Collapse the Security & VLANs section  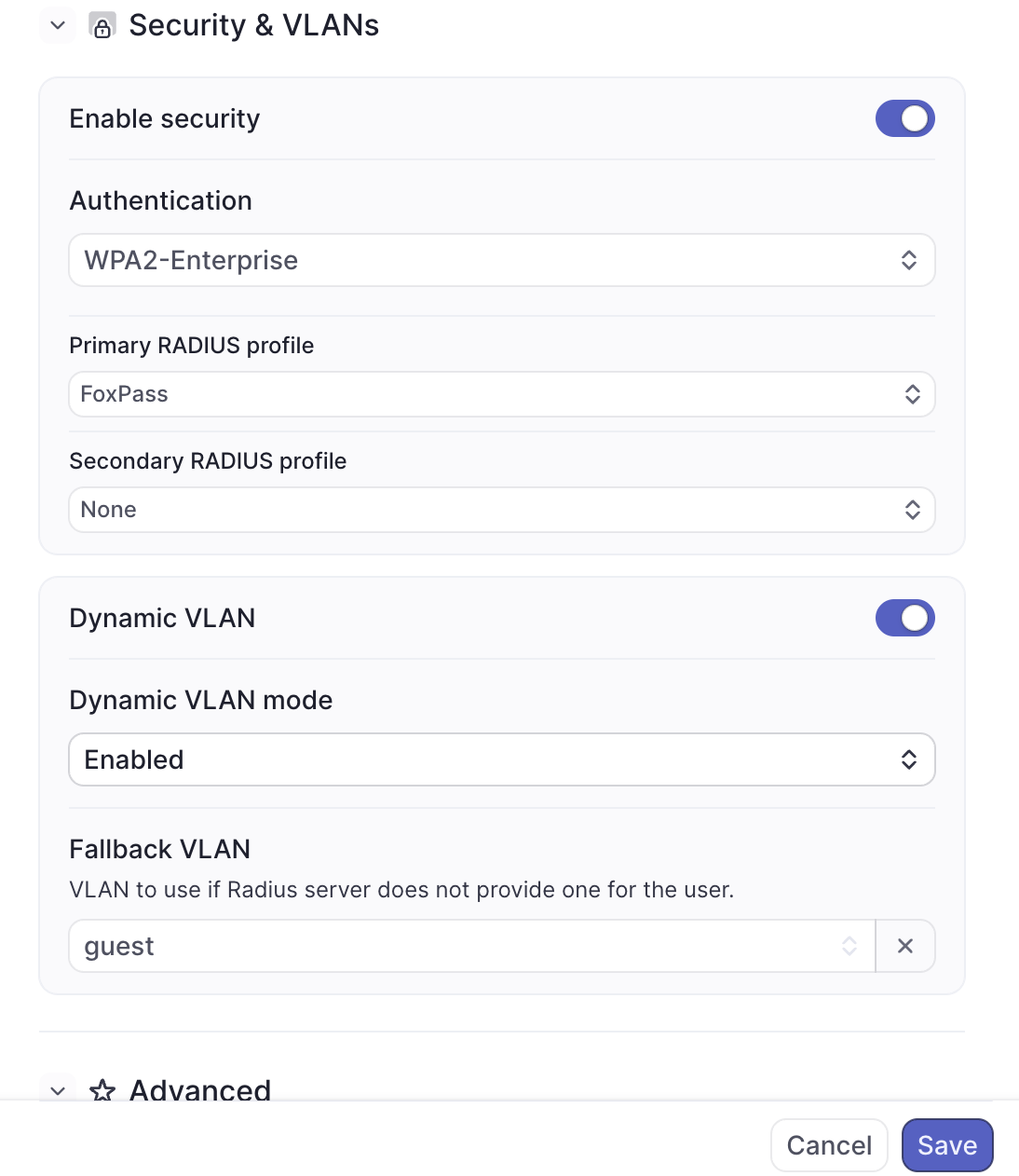[57, 25]
